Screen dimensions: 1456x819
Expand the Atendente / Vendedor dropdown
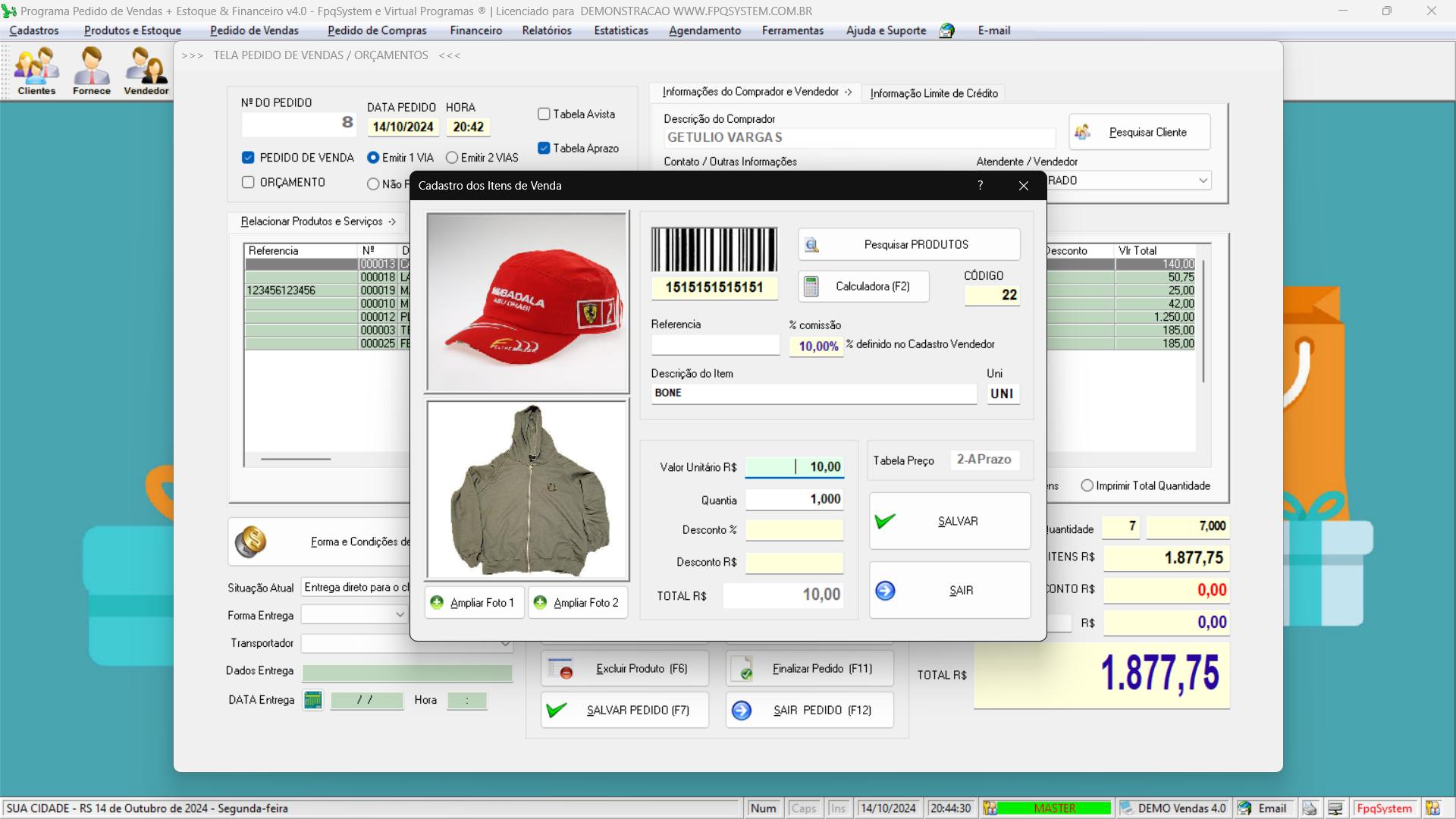1203,180
